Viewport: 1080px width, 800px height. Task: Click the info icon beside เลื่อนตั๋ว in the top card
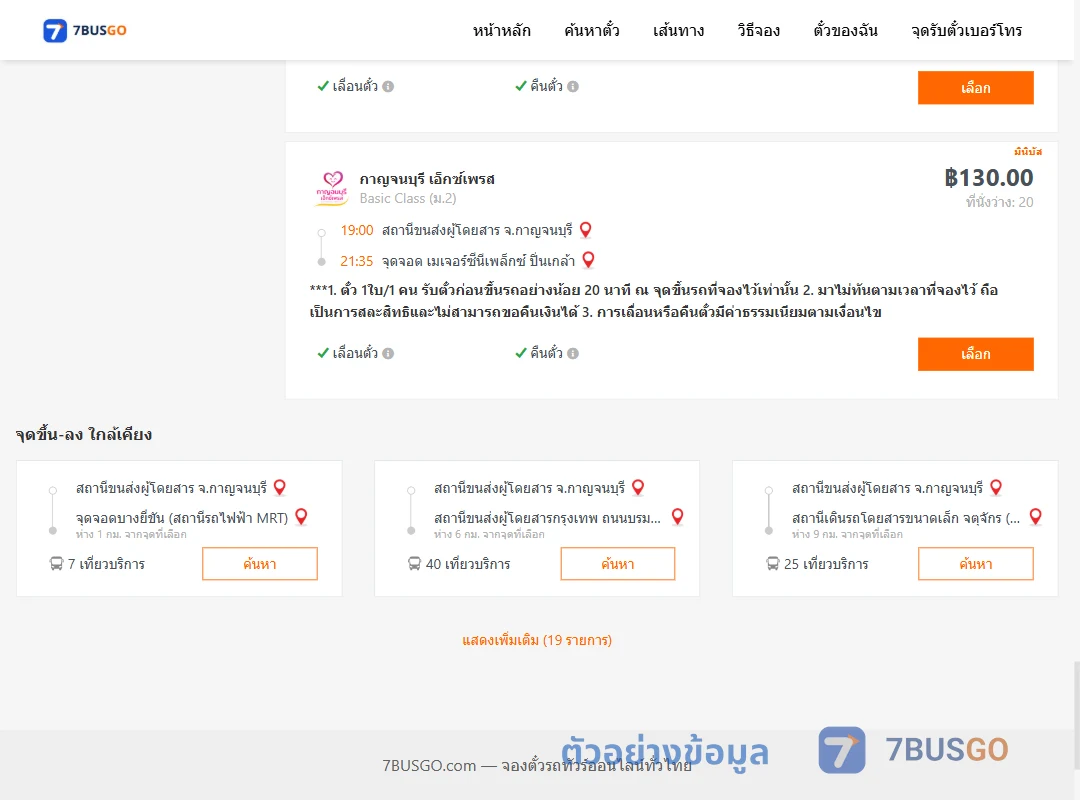click(388, 86)
